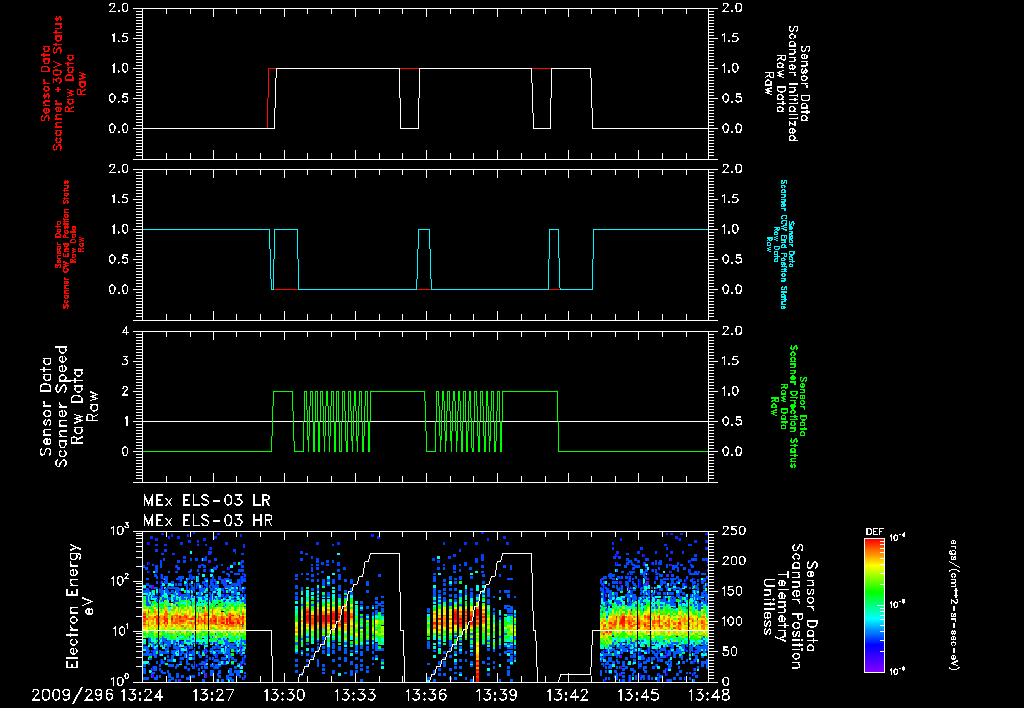Click the '13:42' time axis label

coord(568,696)
